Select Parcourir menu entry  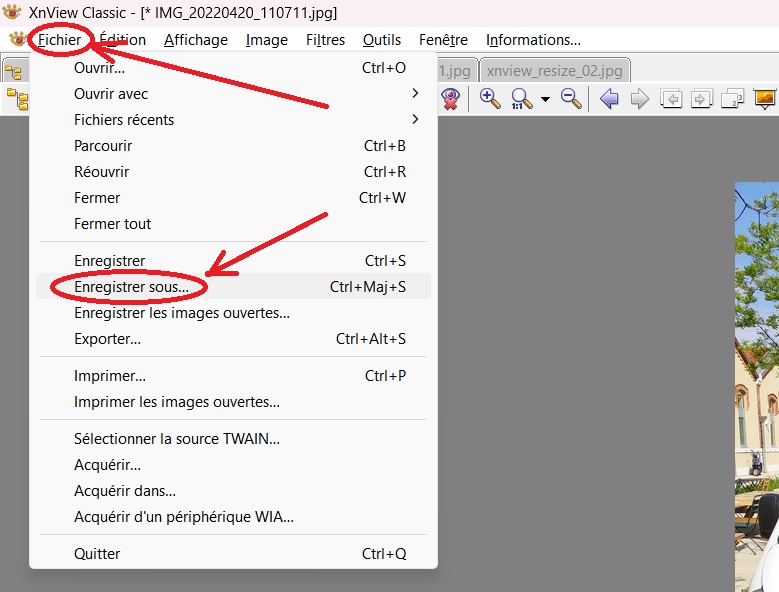(x=234, y=146)
